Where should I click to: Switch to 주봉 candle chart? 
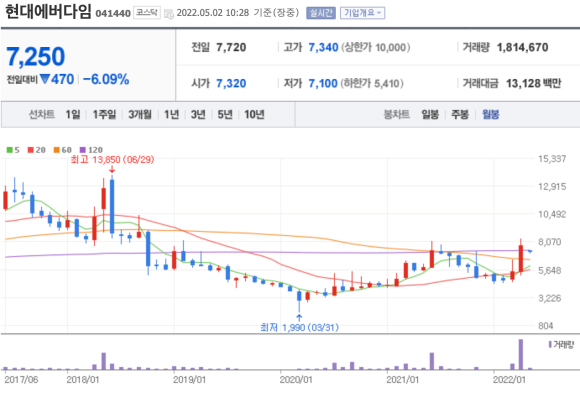tap(460, 114)
